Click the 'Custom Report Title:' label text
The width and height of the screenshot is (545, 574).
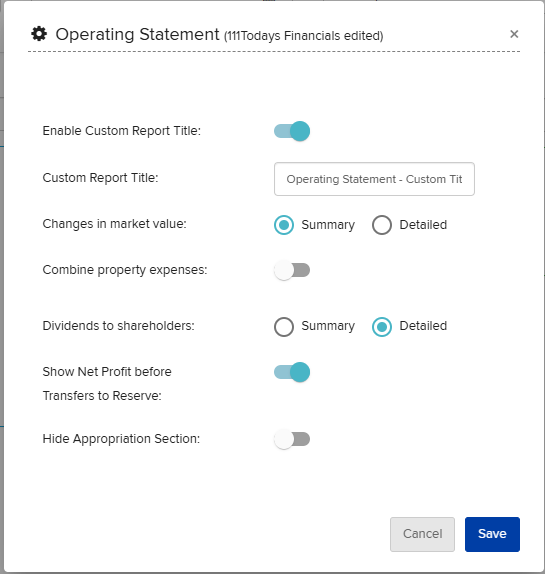click(x=100, y=178)
